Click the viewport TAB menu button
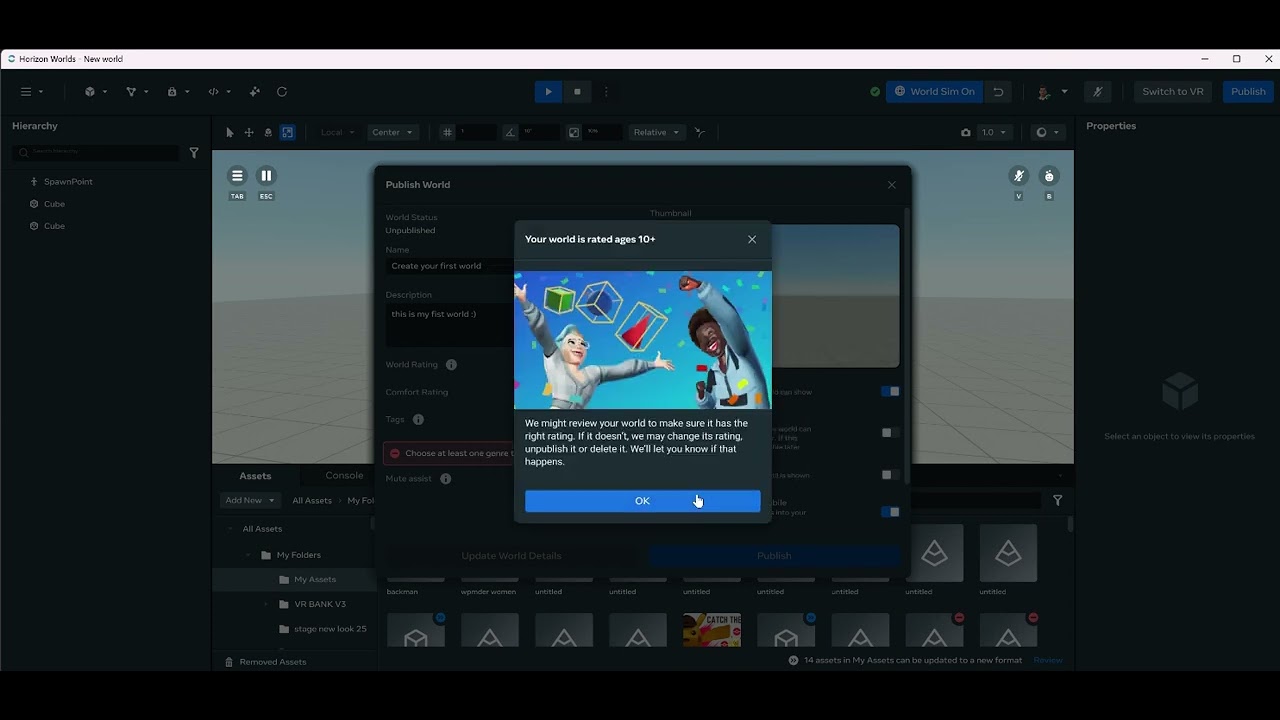1280x720 pixels. (237, 176)
